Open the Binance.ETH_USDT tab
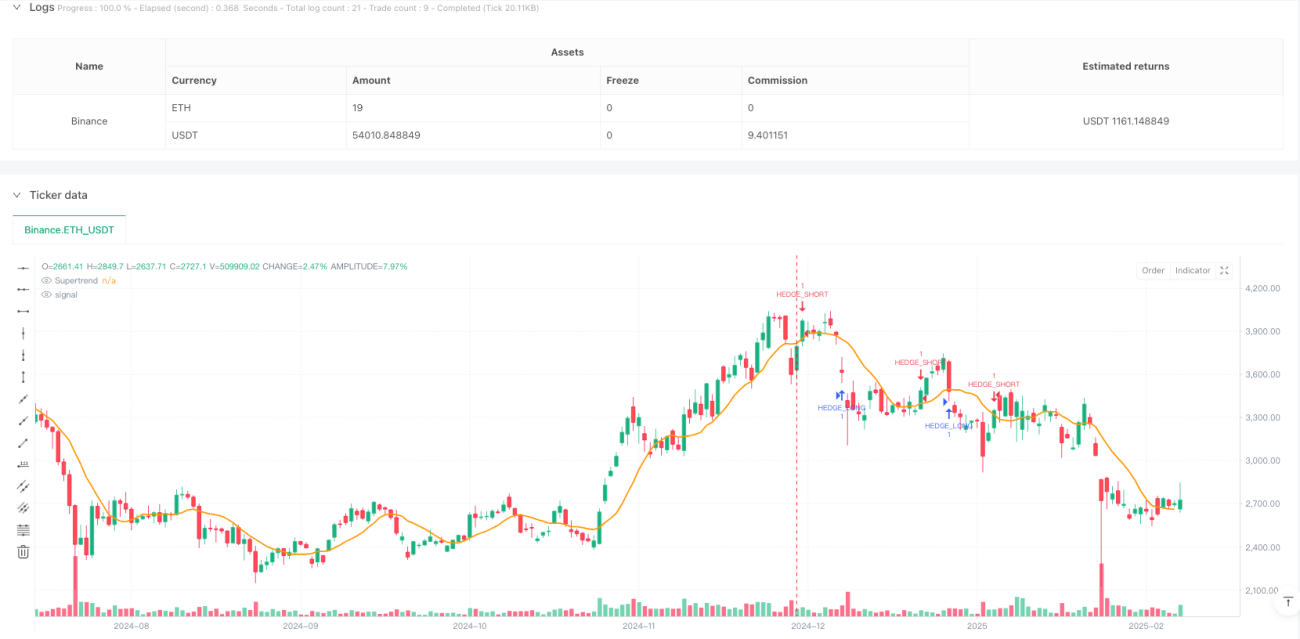The width and height of the screenshot is (1300, 639). click(x=69, y=230)
